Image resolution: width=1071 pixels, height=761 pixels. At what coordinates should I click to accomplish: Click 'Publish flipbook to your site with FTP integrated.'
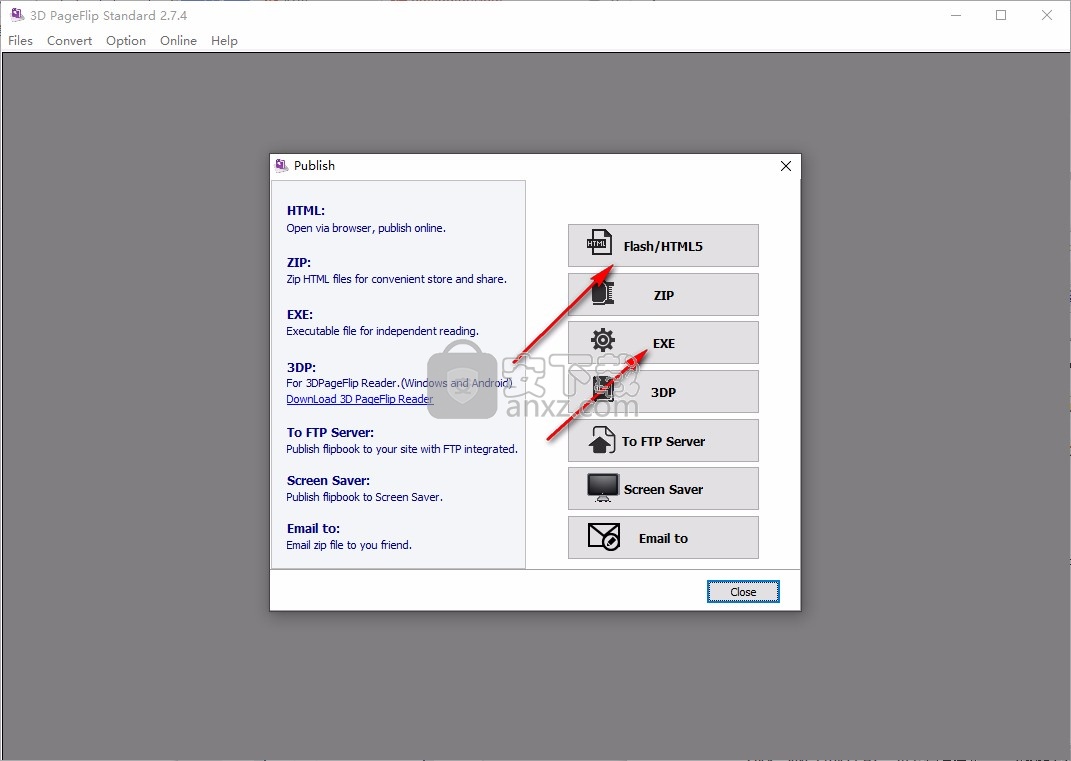pyautogui.click(x=402, y=449)
